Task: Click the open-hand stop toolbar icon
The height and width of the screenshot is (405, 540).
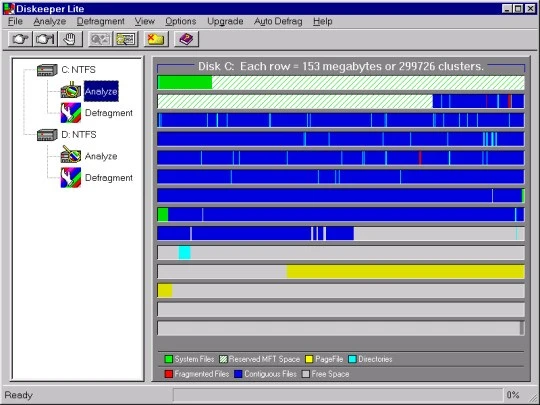Action: click(70, 39)
